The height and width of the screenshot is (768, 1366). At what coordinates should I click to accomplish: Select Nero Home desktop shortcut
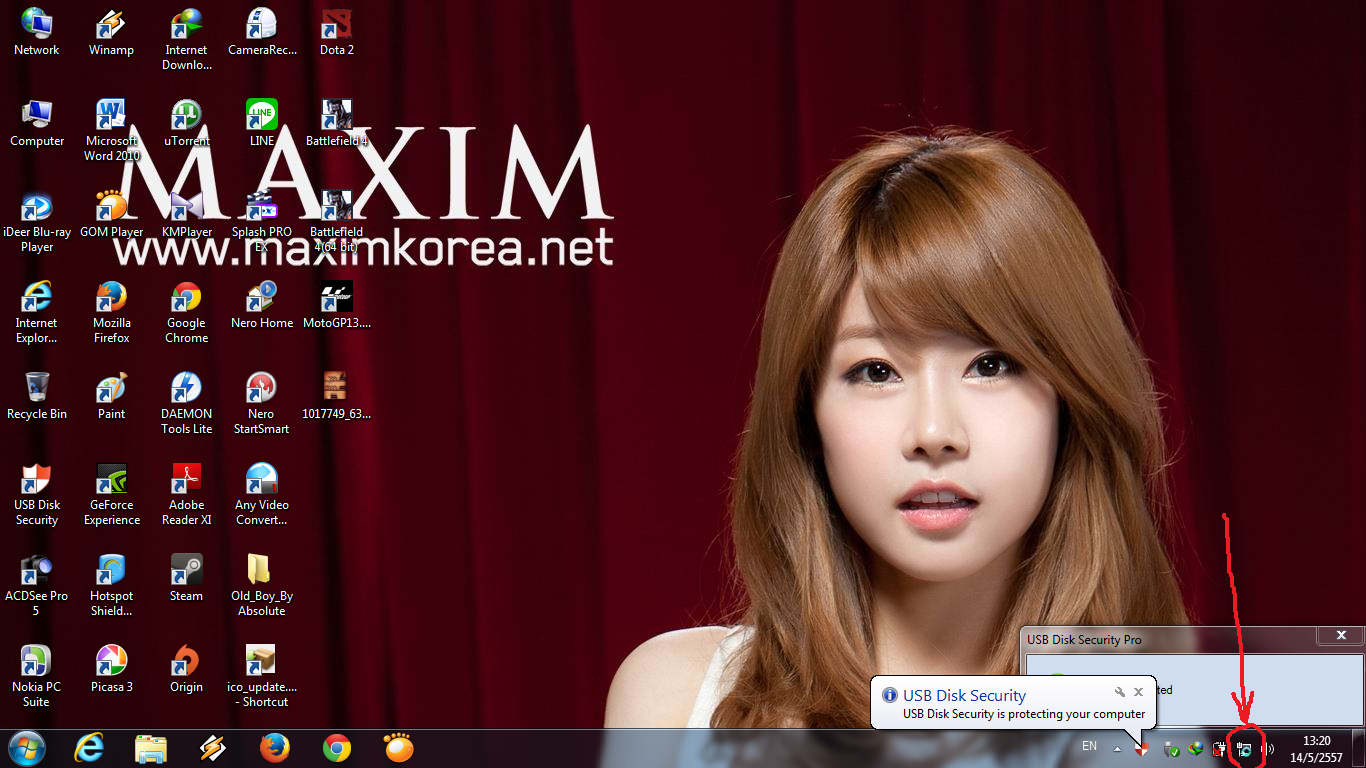[262, 305]
